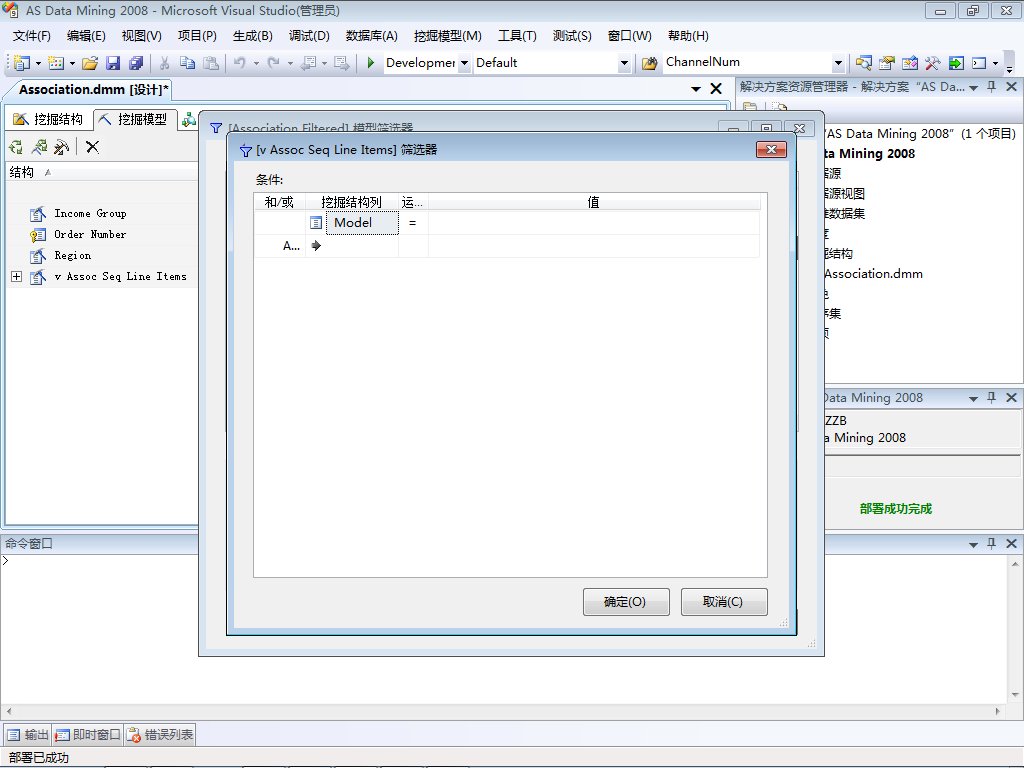Viewport: 1024px width, 768px height.
Task: Open the Development configuration dropdown
Action: click(464, 63)
